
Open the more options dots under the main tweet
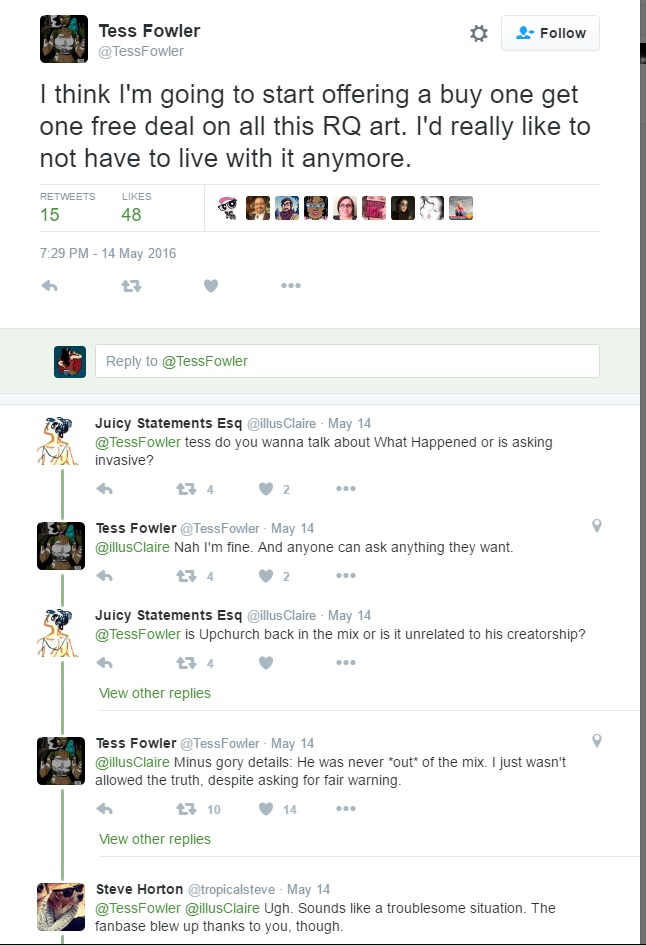(x=291, y=286)
